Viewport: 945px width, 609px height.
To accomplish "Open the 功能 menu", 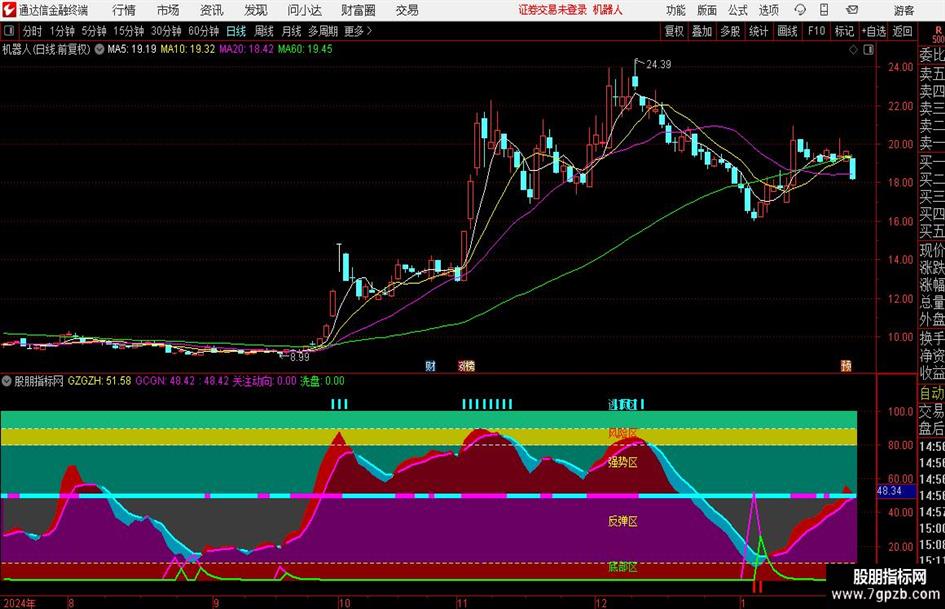I will pos(676,10).
